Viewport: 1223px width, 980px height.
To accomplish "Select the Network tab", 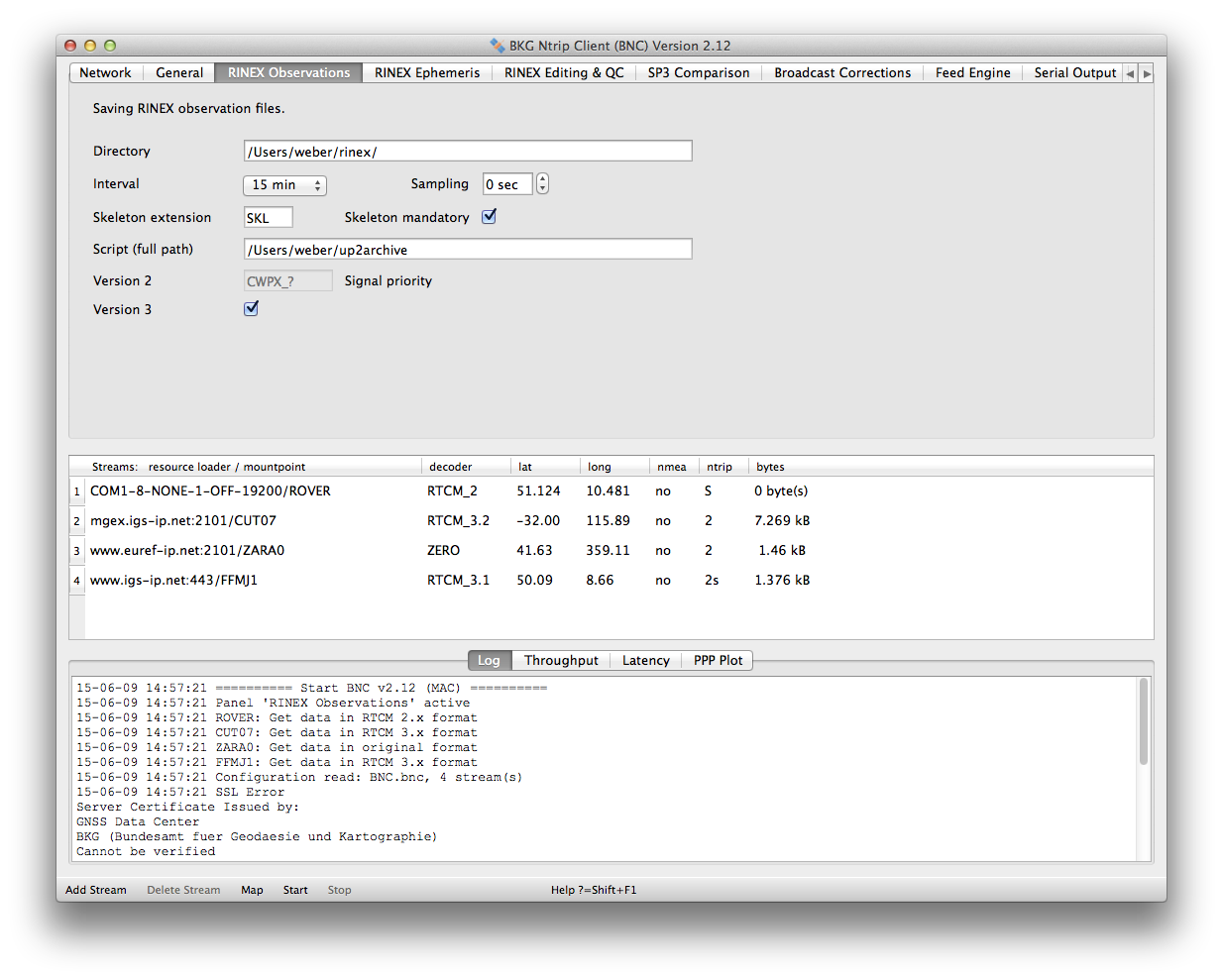I will [105, 73].
